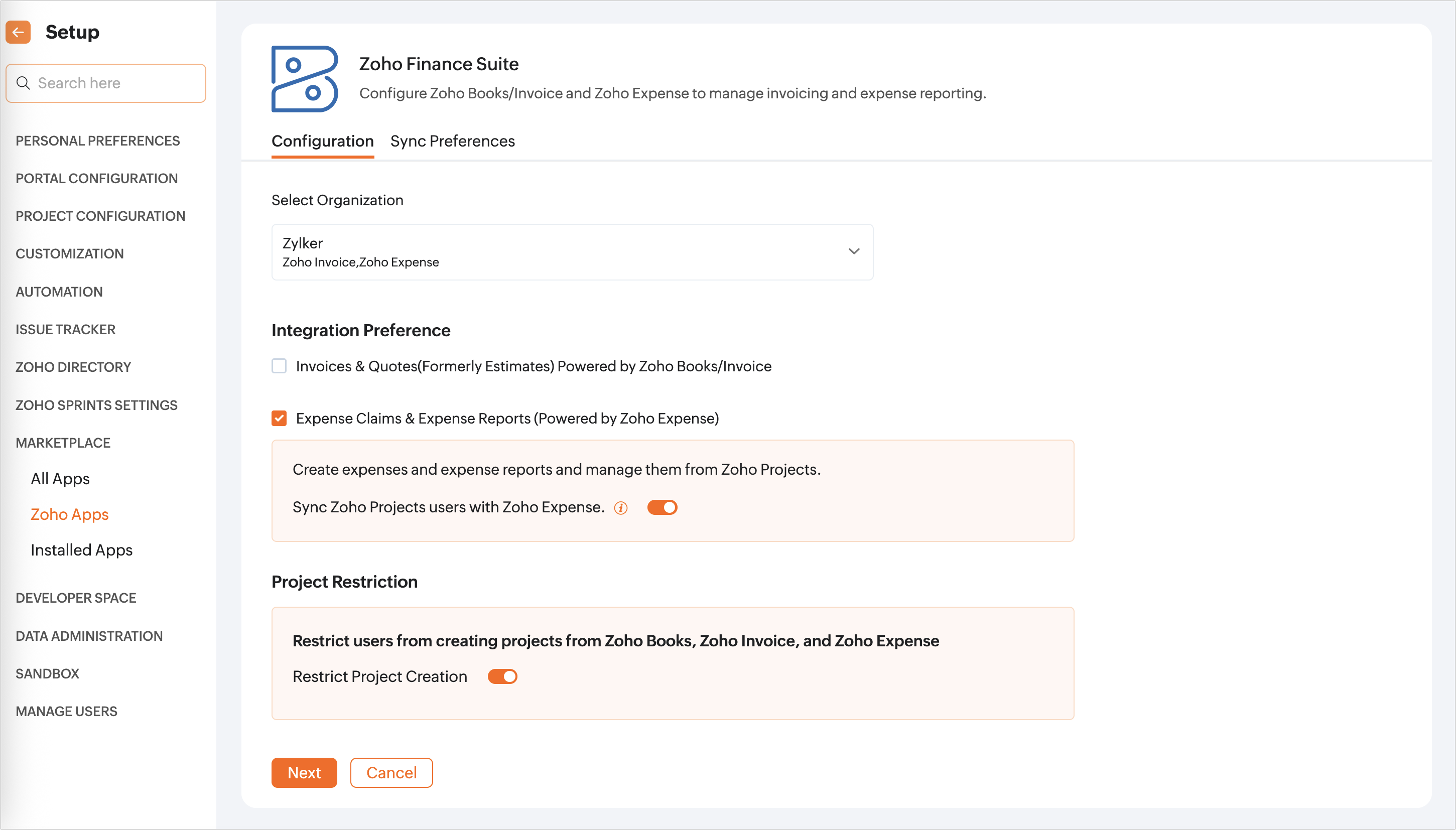This screenshot has width=1456, height=830.
Task: Expand the Marketplace section
Action: point(63,443)
